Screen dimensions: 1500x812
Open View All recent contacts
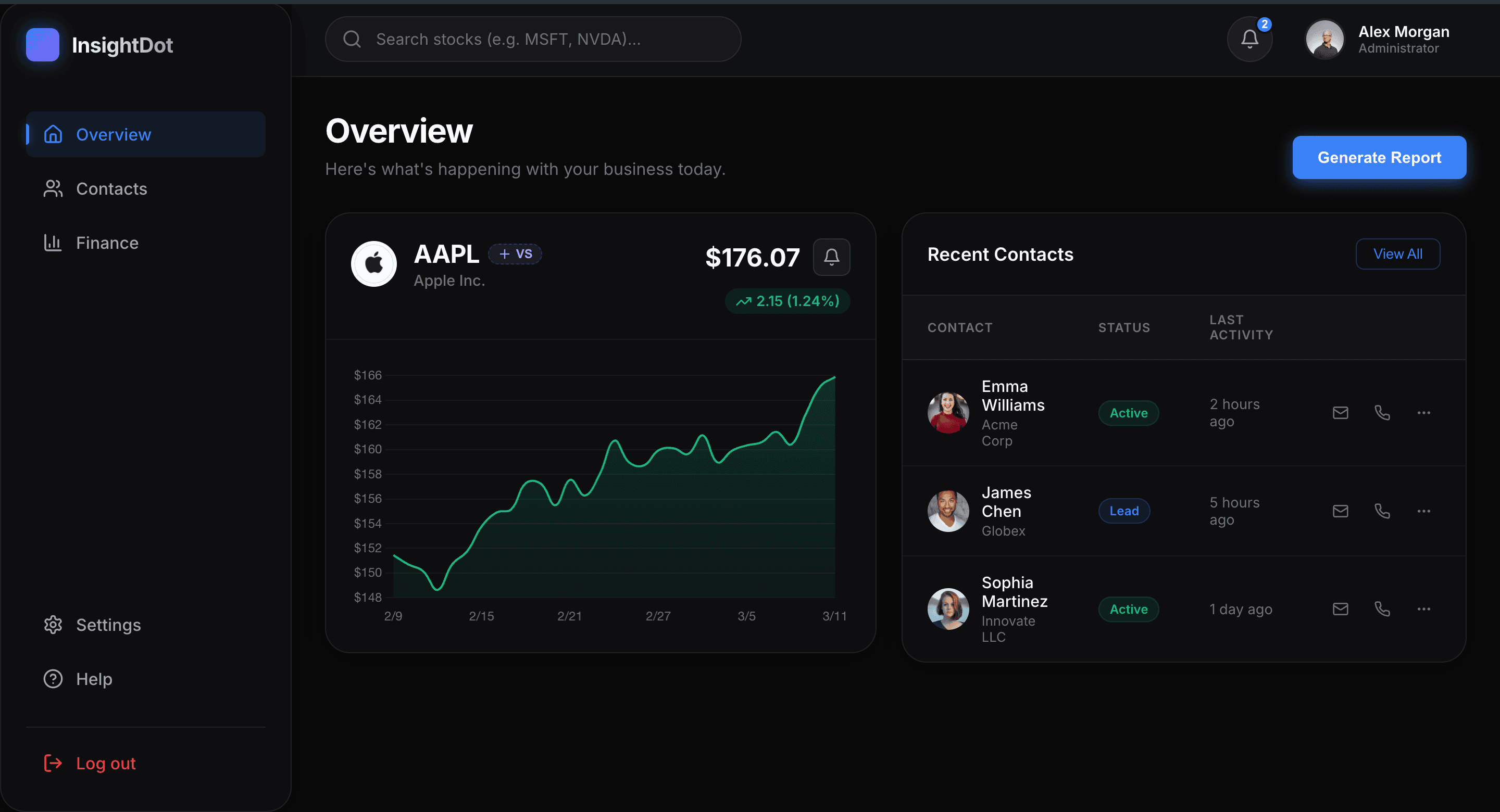pos(1397,254)
